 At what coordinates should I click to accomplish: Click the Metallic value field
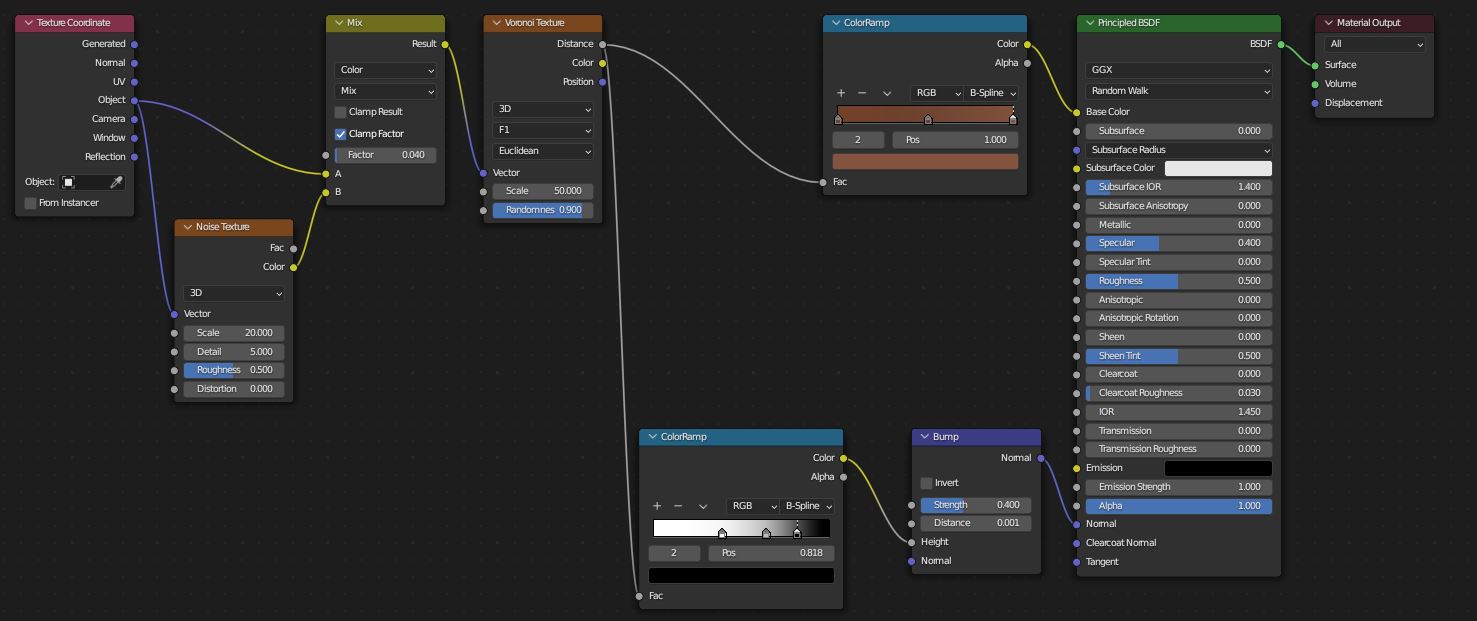(x=1179, y=225)
